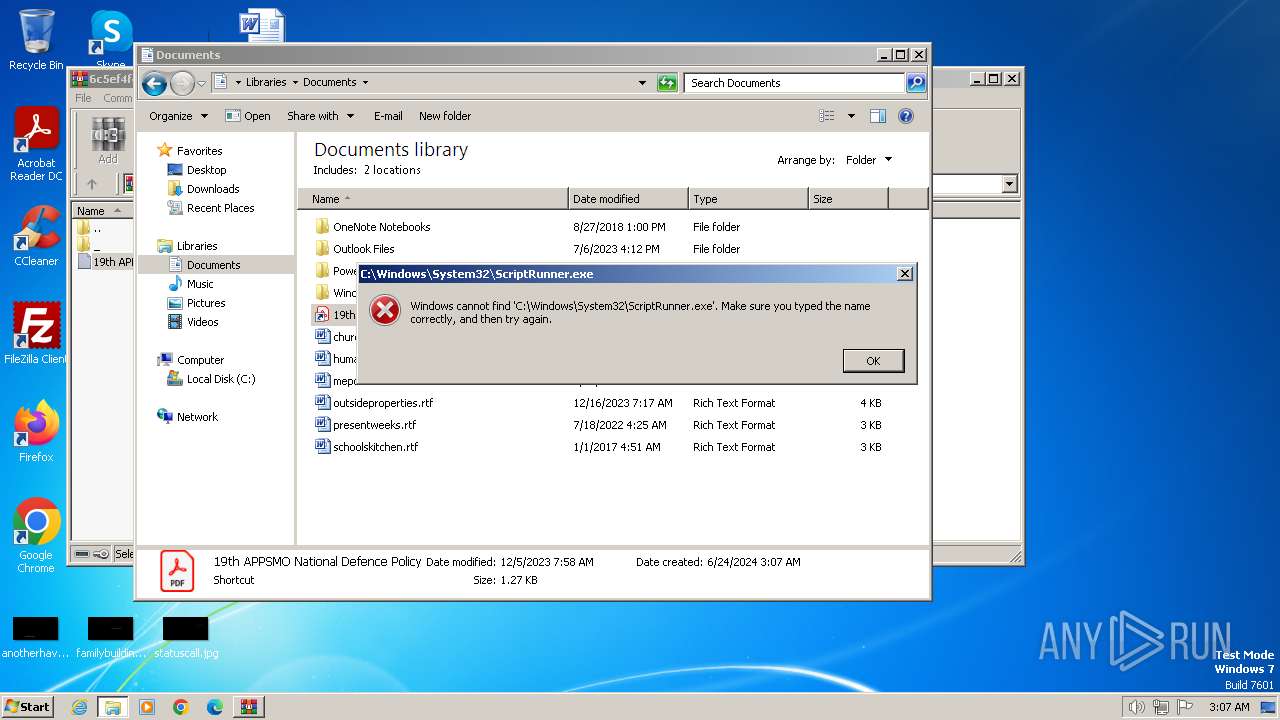Screen dimensions: 1280x720
Task: Sort by the Name column header
Action: [x=433, y=199]
